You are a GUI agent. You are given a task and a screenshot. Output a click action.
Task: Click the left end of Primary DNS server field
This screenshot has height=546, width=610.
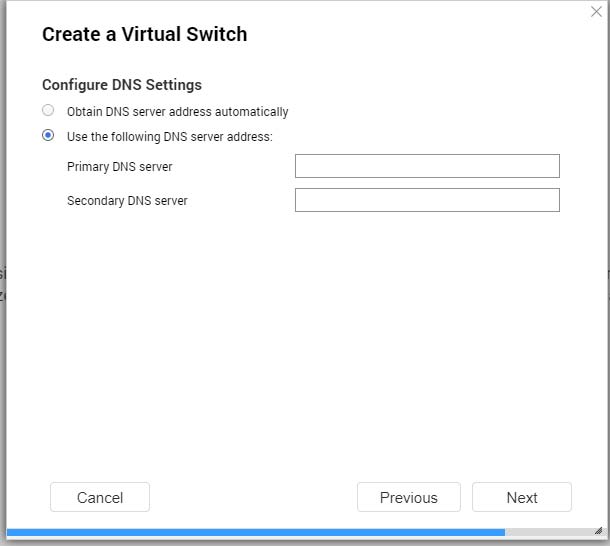[305, 166]
